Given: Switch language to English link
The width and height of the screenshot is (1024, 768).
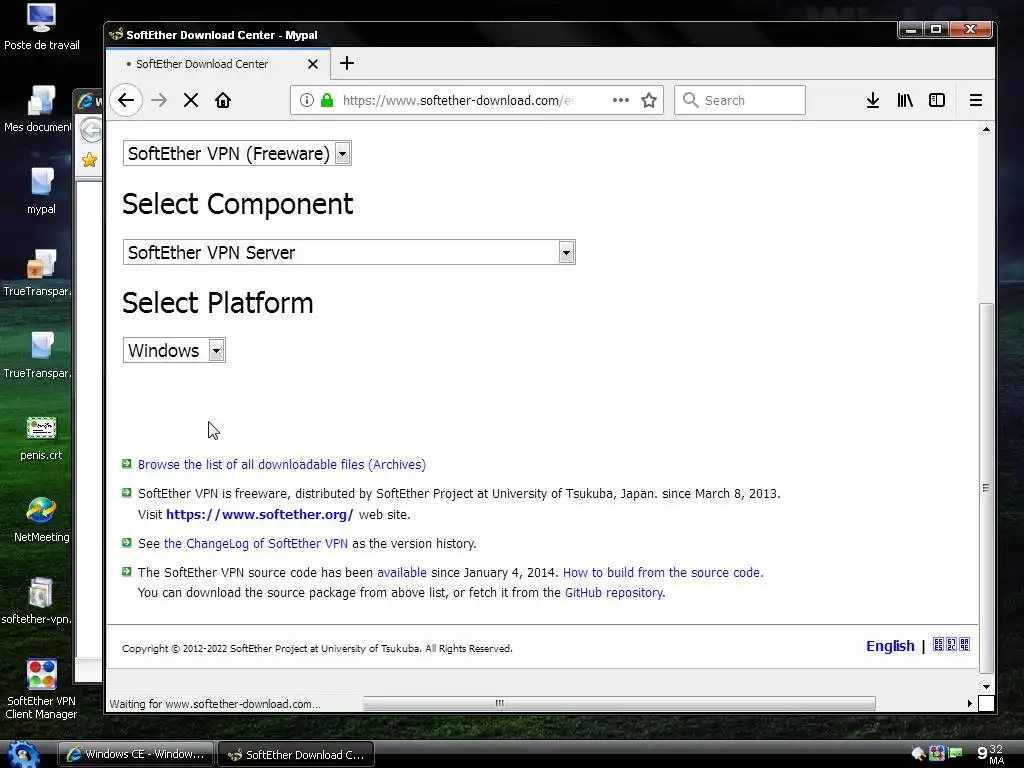Looking at the screenshot, I should (x=890, y=646).
